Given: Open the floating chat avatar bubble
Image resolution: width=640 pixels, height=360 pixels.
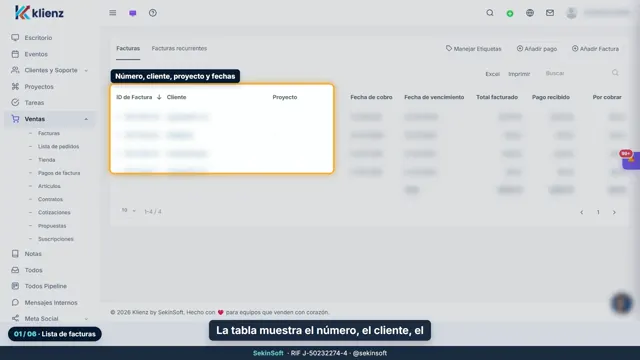Looking at the screenshot, I should (x=622, y=303).
